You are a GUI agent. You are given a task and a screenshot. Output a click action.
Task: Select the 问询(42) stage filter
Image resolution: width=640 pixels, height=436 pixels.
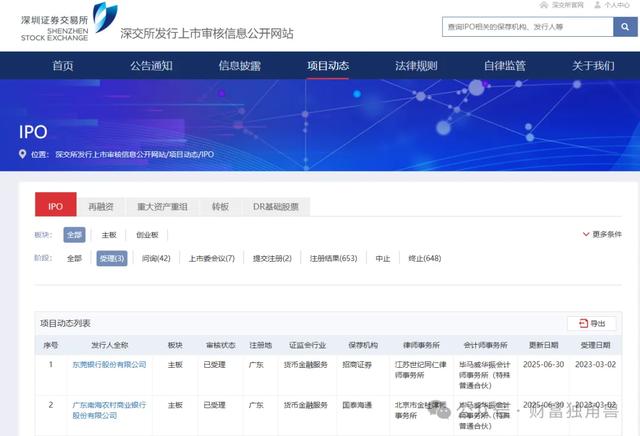pos(156,258)
